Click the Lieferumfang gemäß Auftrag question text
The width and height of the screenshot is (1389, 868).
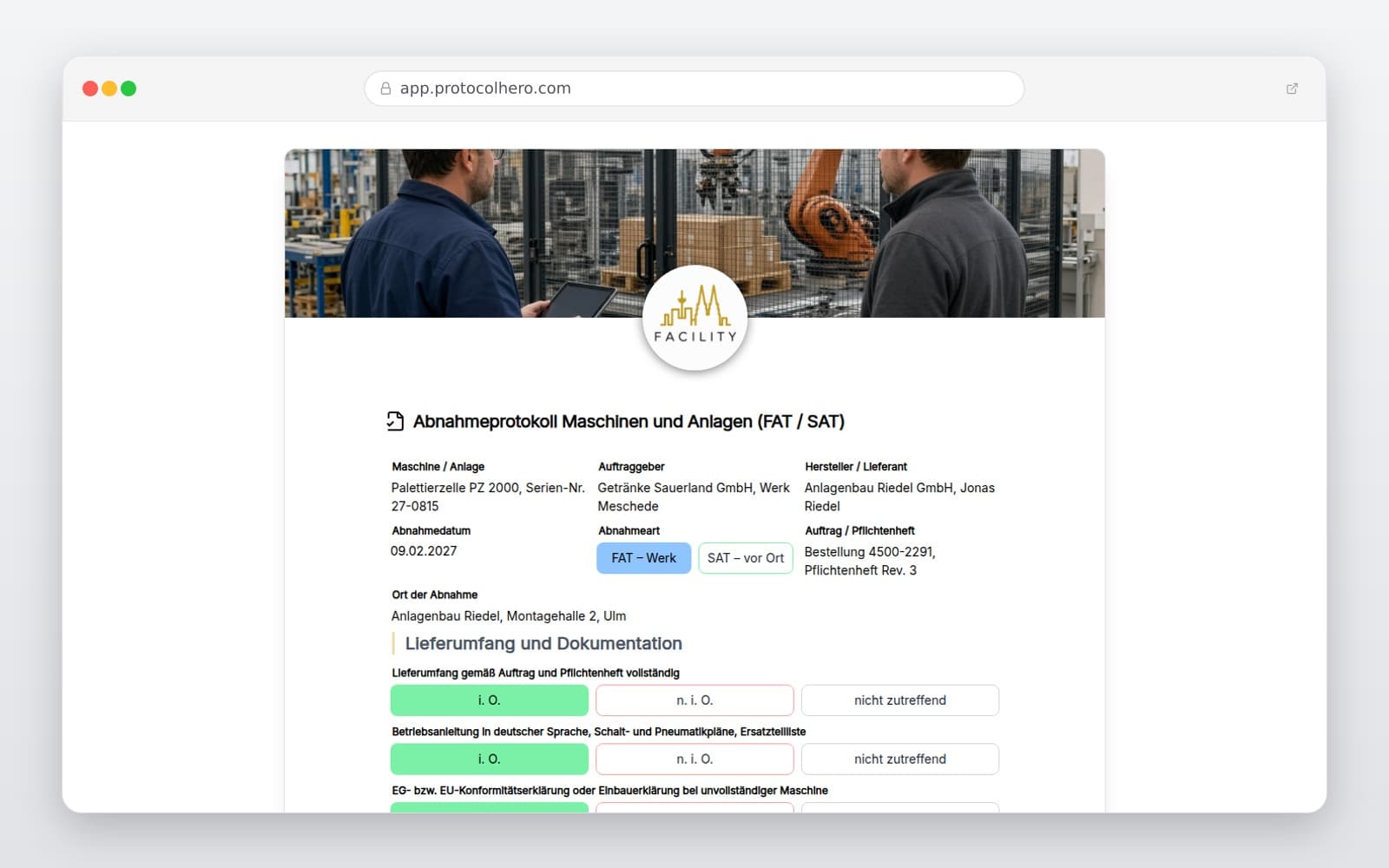tap(536, 673)
